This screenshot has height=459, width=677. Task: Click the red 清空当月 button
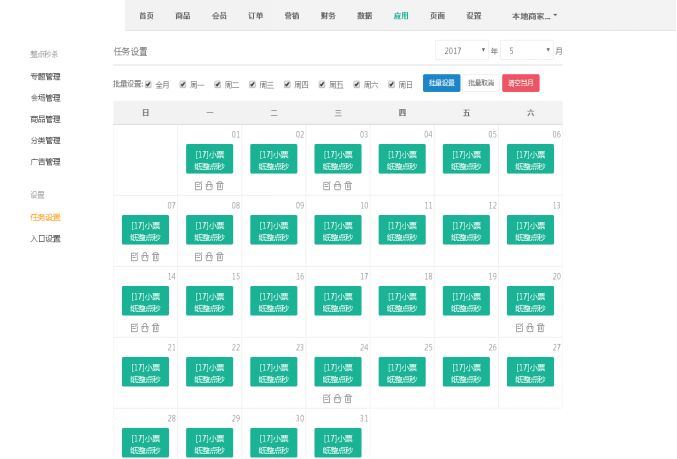pos(520,84)
